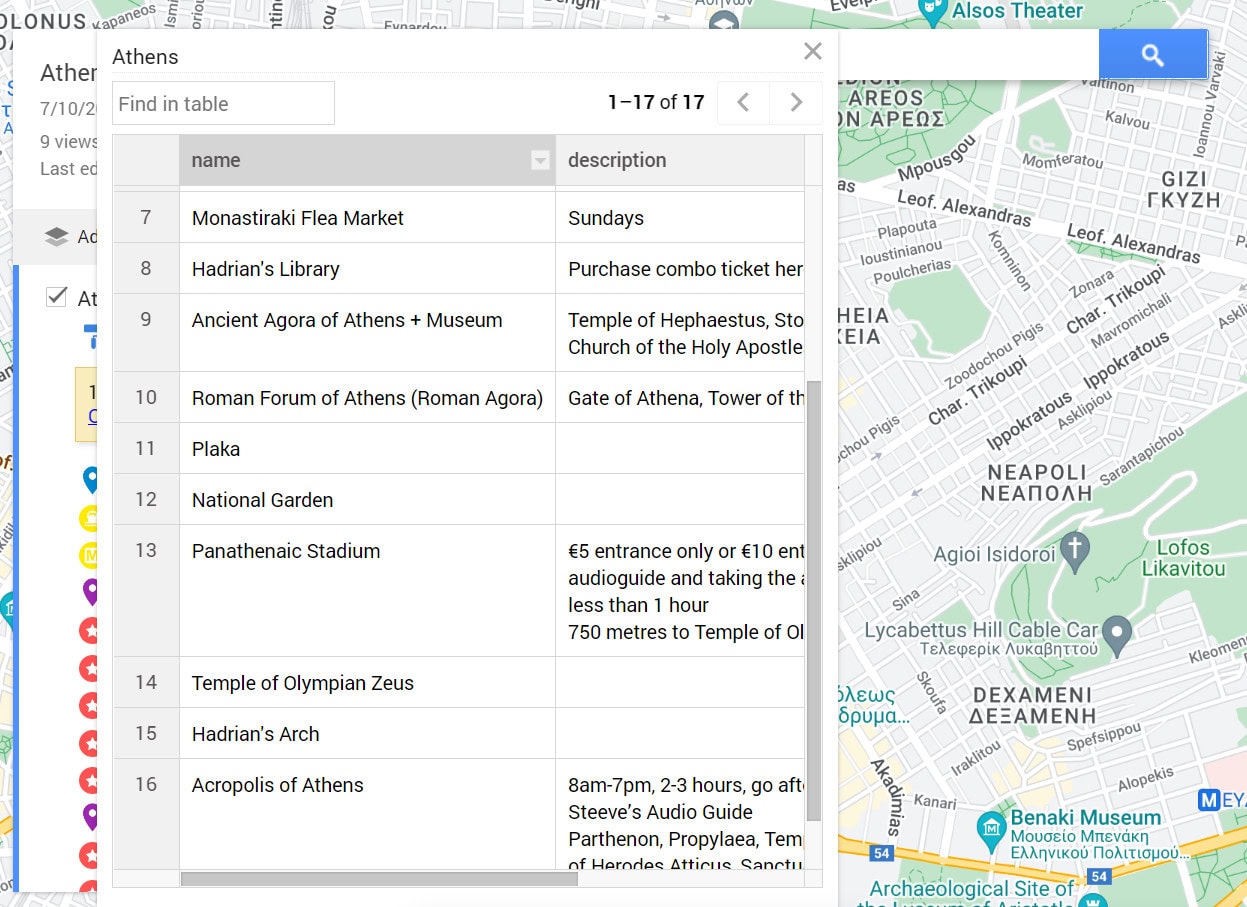1247x907 pixels.
Task: Click the table's horizontal scrollbar
Action: click(x=379, y=879)
